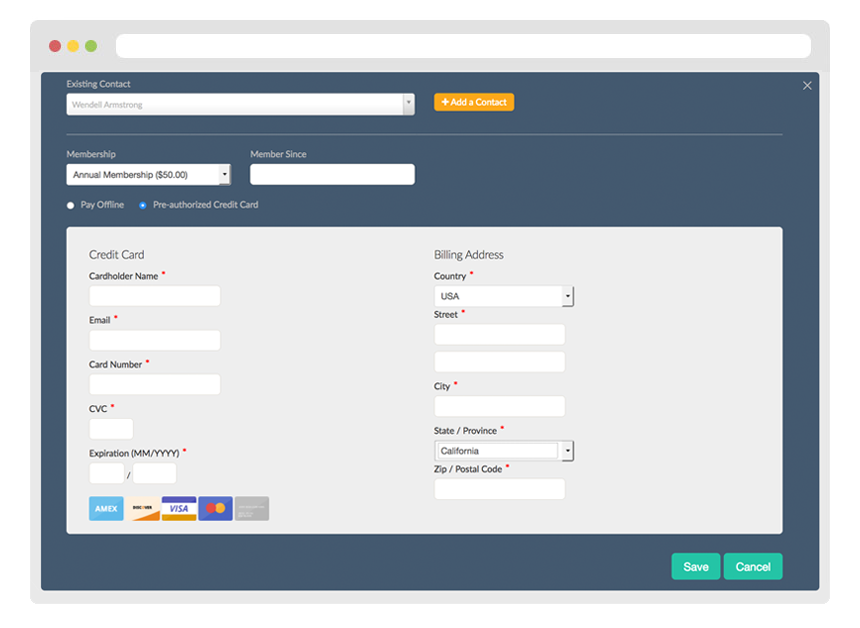Save the membership payment form
860x628 pixels.
[x=695, y=566]
